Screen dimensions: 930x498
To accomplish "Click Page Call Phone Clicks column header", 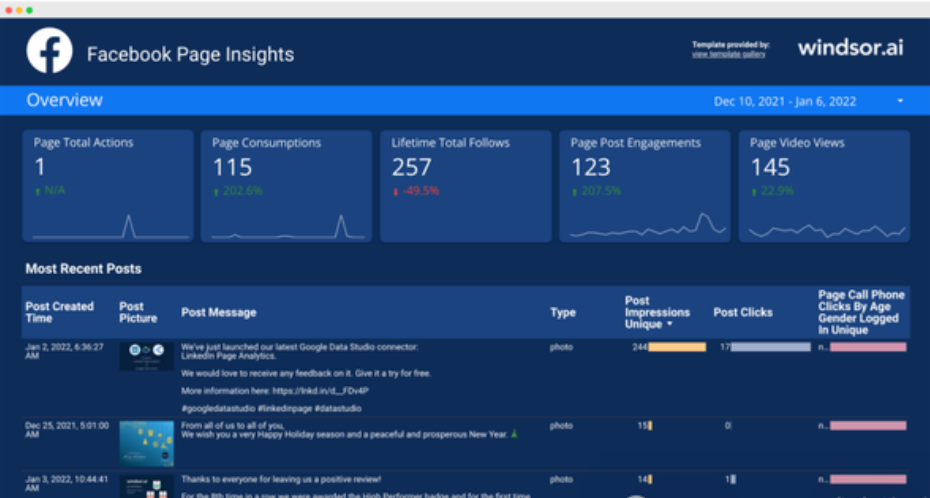I will coord(861,312).
